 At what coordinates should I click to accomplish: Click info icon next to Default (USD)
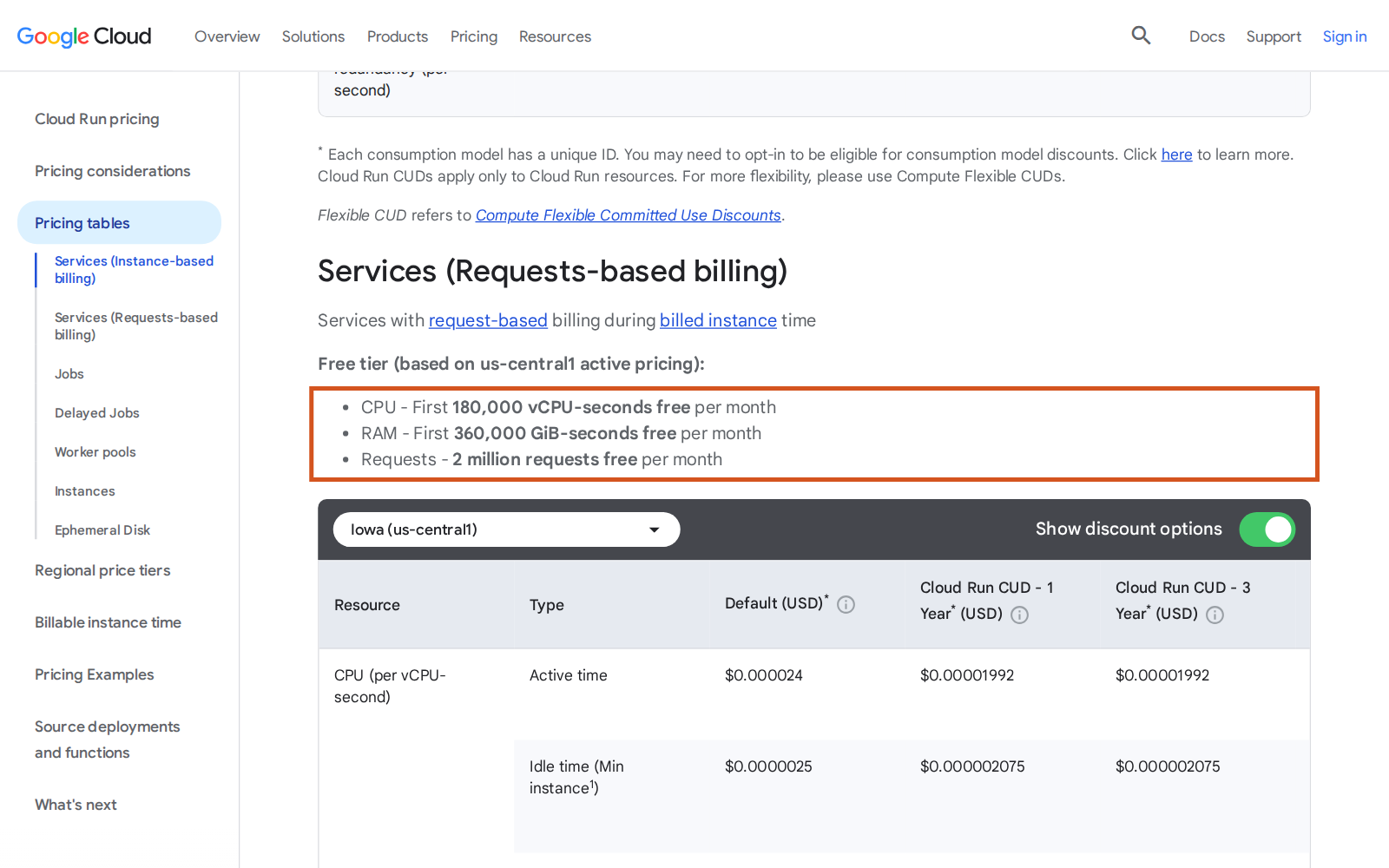[x=846, y=605]
